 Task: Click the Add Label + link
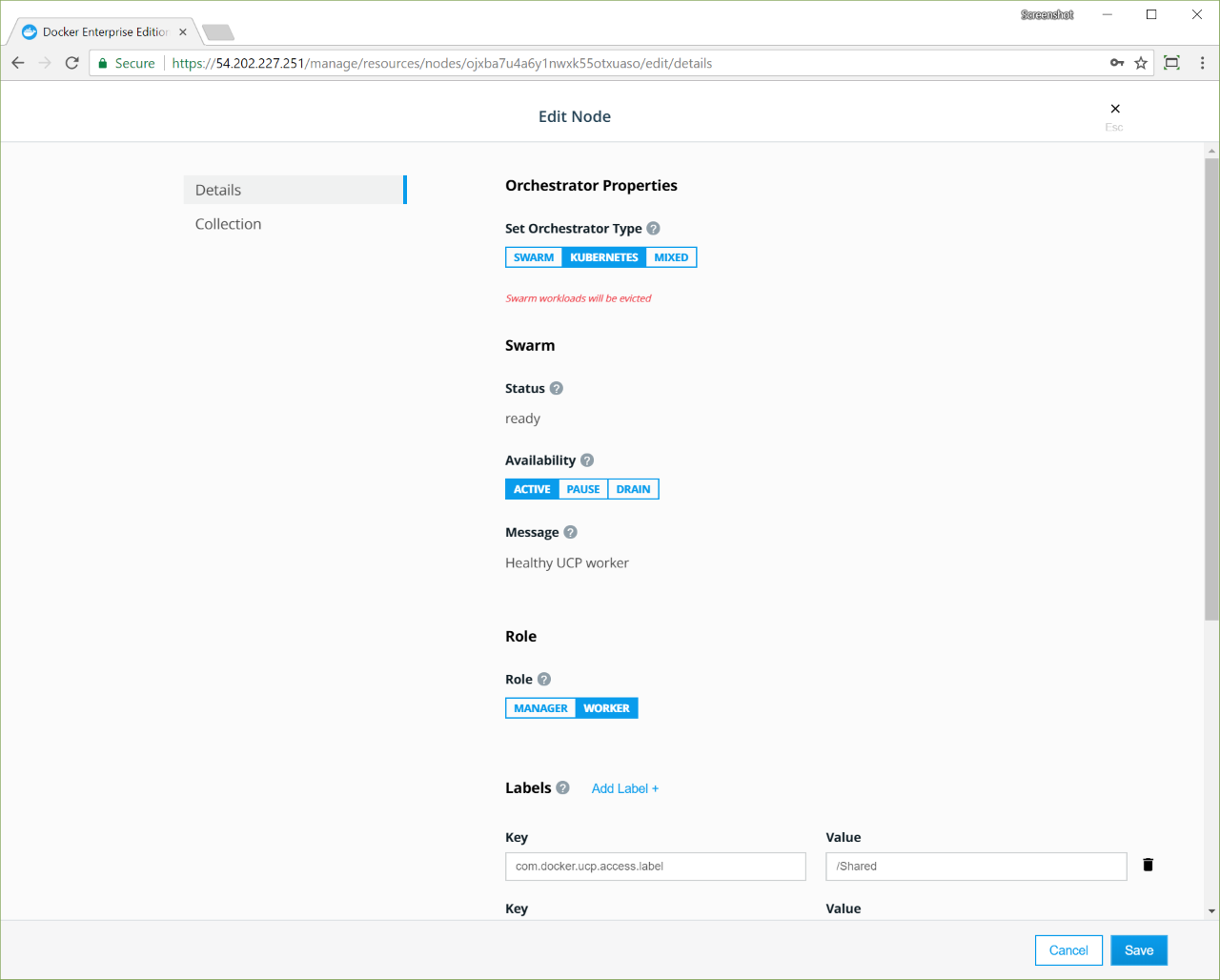(624, 788)
